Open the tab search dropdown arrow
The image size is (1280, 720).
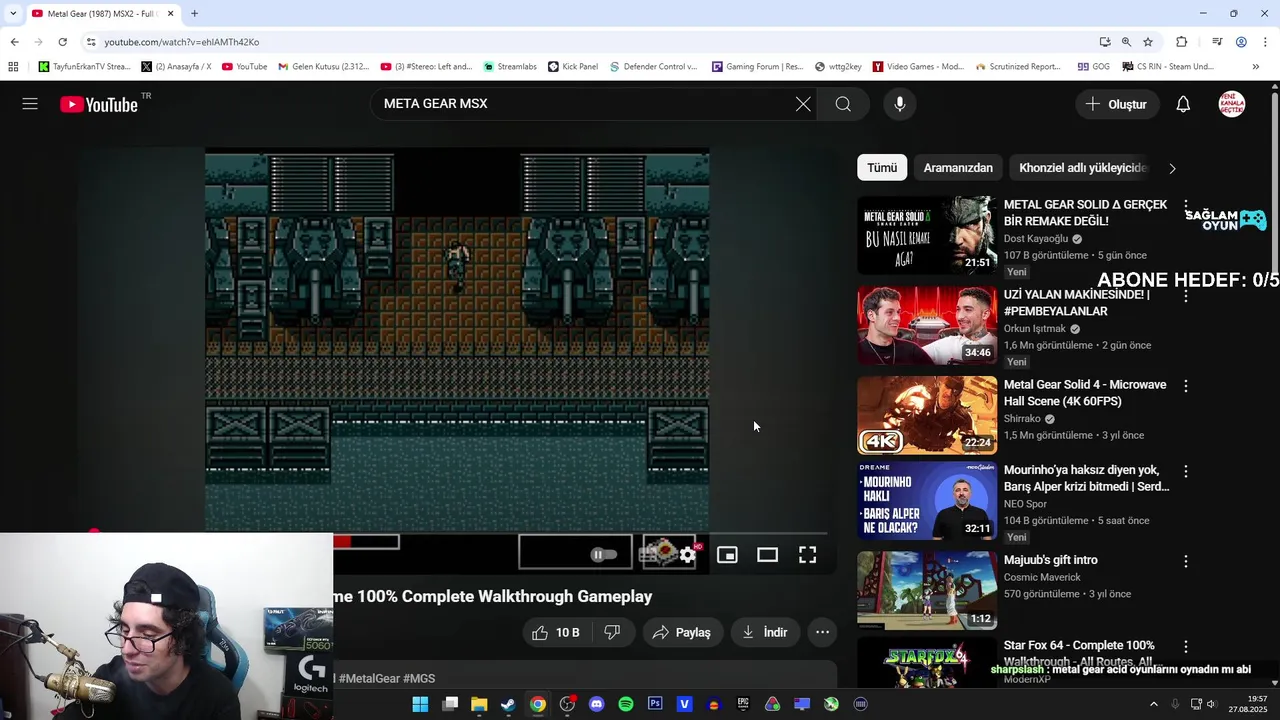pos(12,14)
